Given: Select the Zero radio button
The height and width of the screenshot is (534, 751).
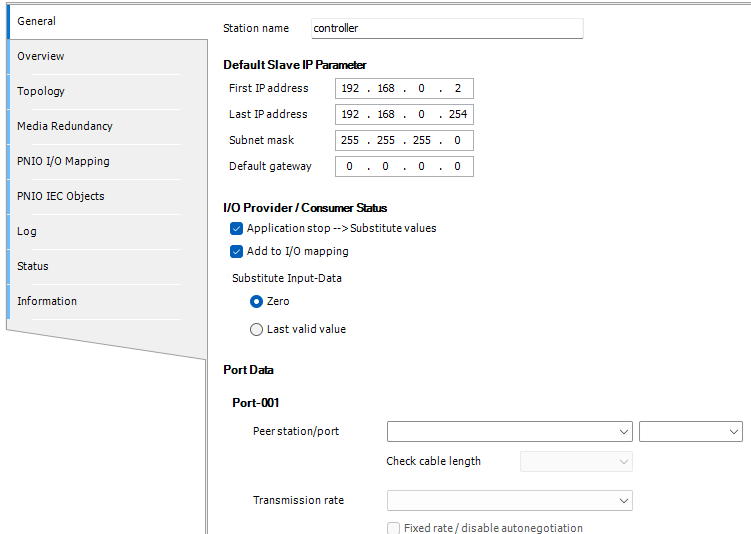Looking at the screenshot, I should 257,301.
